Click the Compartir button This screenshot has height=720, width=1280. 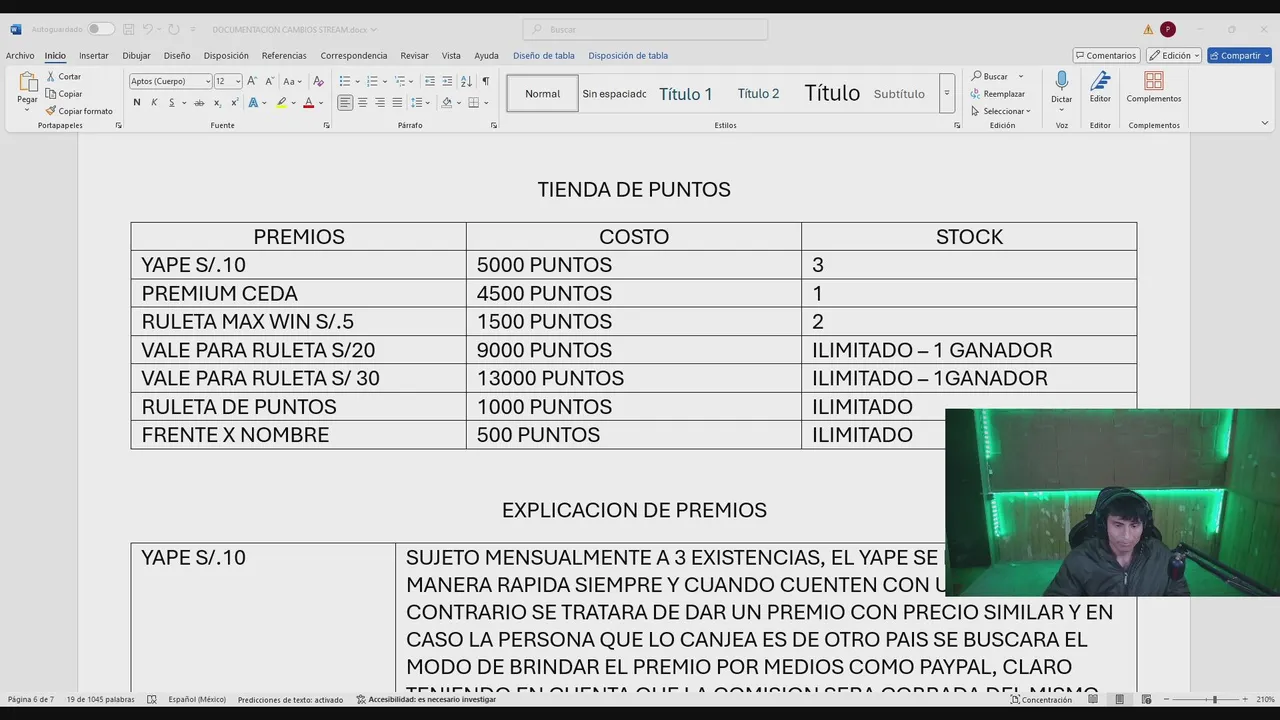(x=1239, y=55)
